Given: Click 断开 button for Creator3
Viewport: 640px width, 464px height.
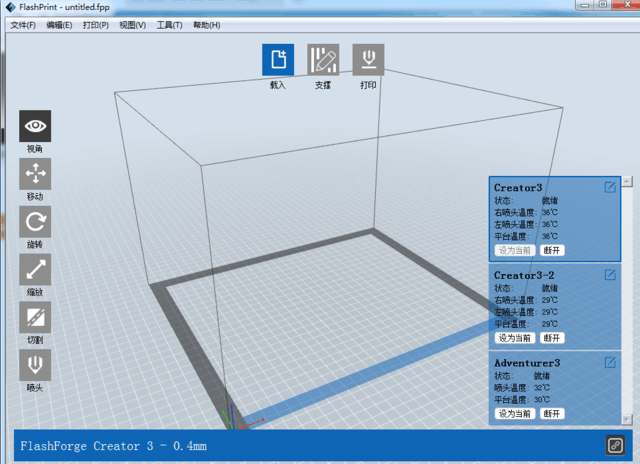Looking at the screenshot, I should 552,250.
